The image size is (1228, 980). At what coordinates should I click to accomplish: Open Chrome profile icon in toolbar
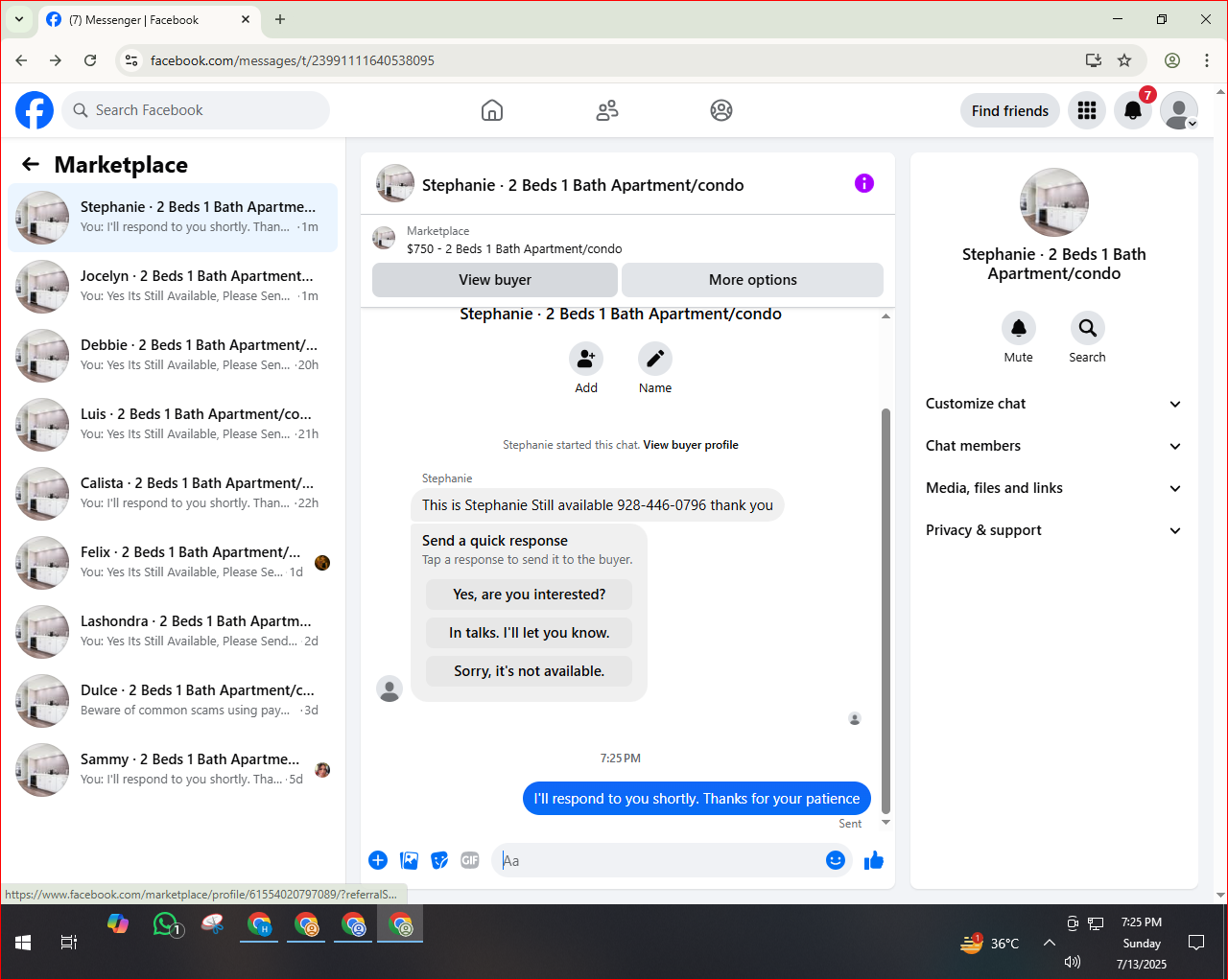[1172, 60]
